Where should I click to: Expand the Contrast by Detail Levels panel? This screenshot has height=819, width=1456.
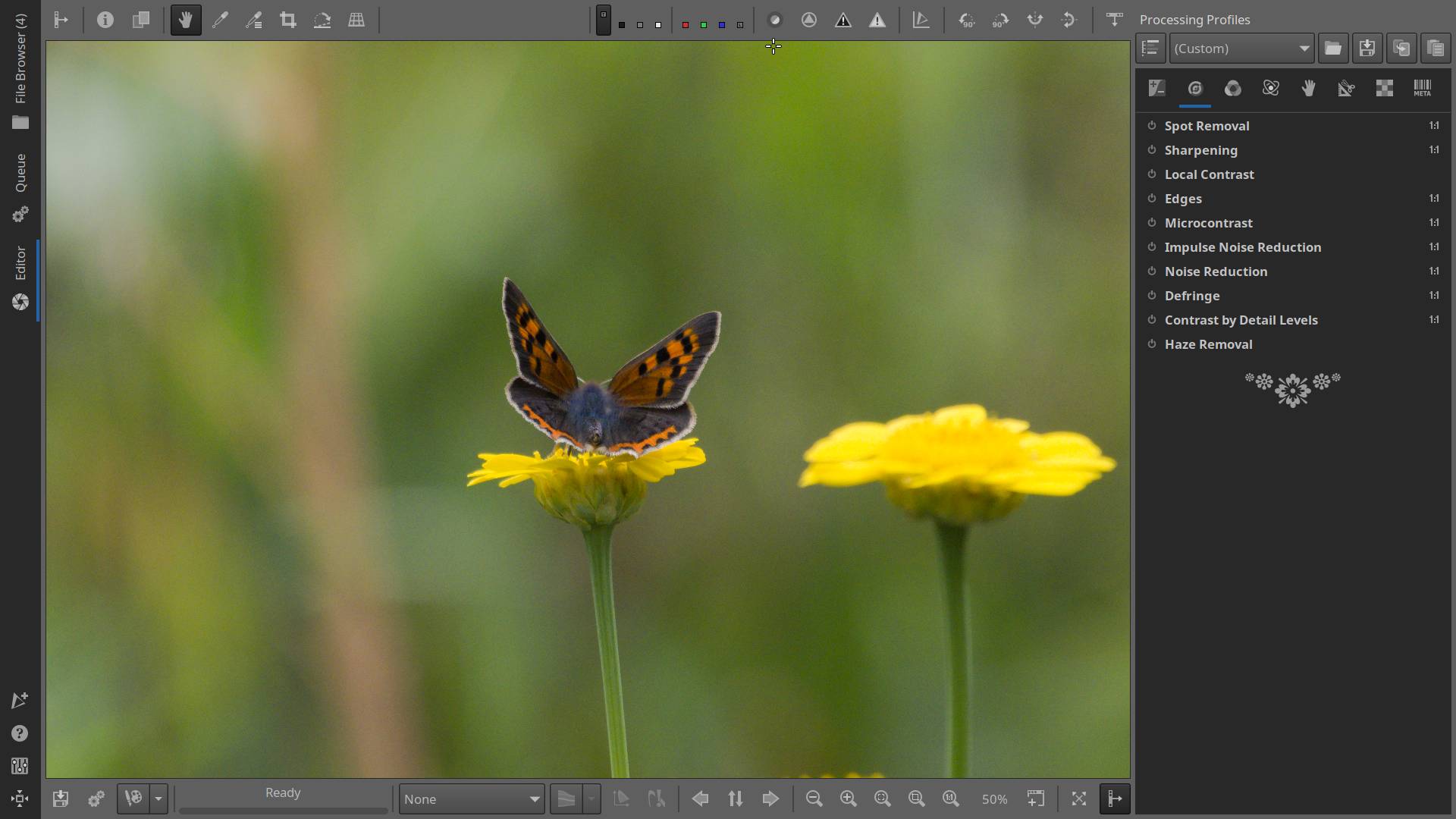coord(1241,320)
